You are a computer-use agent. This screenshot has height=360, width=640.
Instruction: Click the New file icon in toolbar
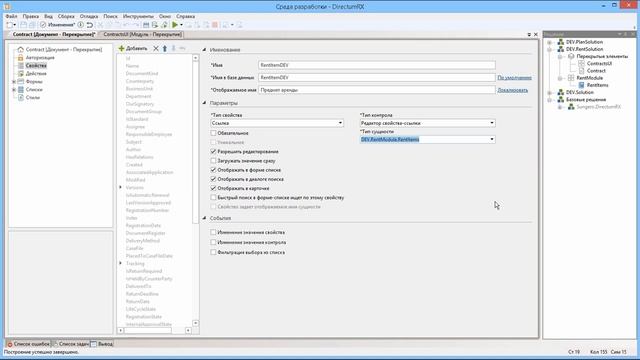click(x=10, y=25)
